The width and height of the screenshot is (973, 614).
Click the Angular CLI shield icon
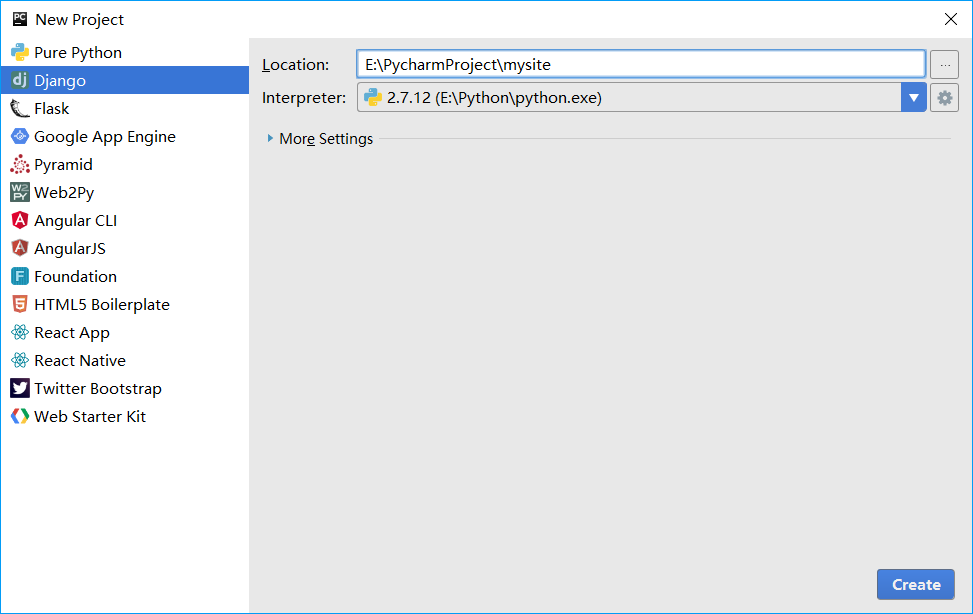[20, 220]
